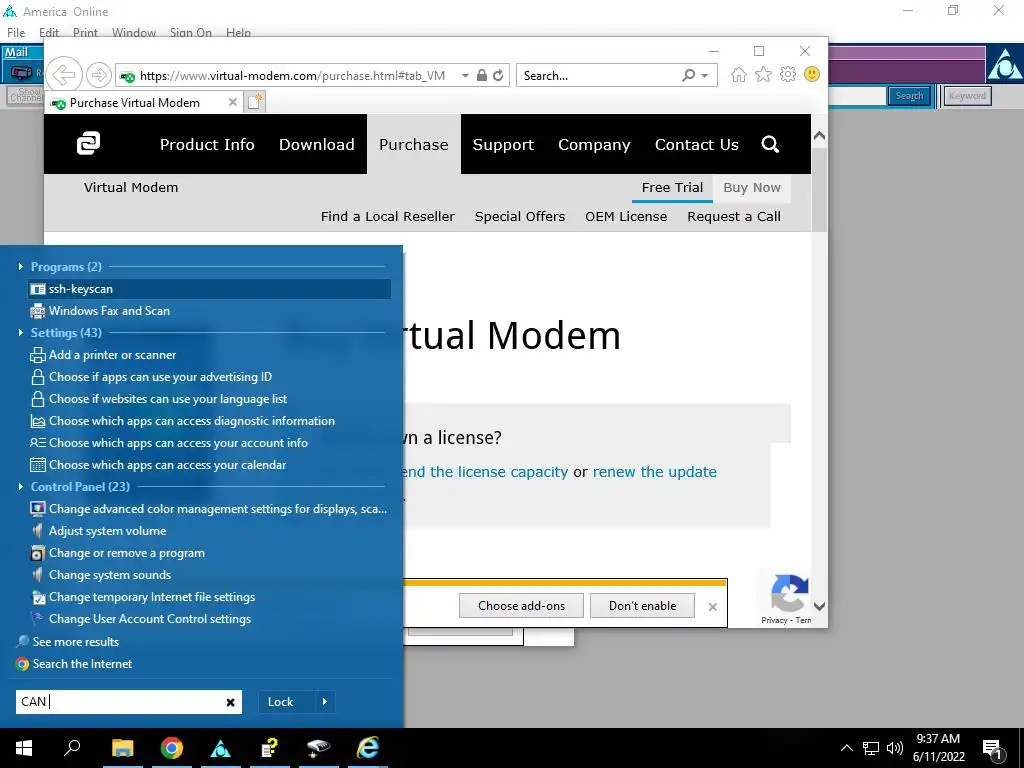Switch to Internet Explorer on the taskbar

(368, 748)
